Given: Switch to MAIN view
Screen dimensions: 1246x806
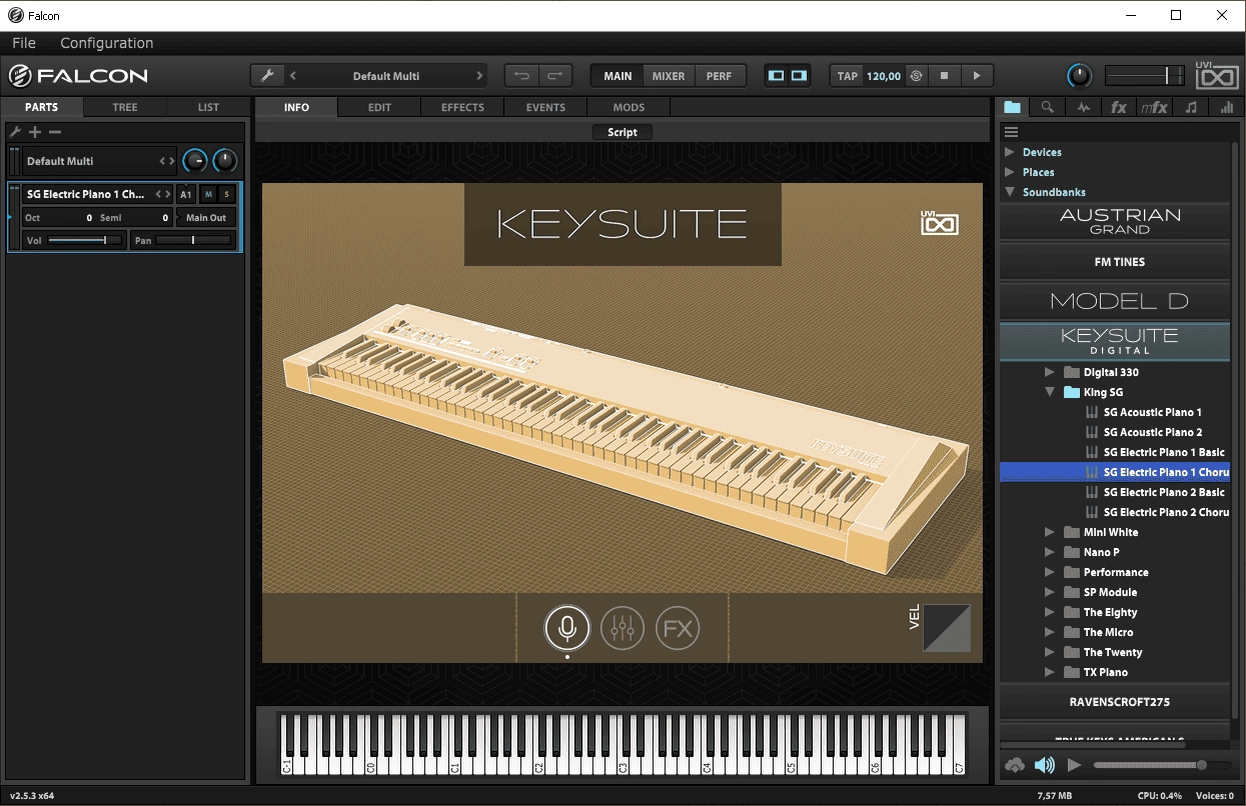Looking at the screenshot, I should (x=618, y=76).
